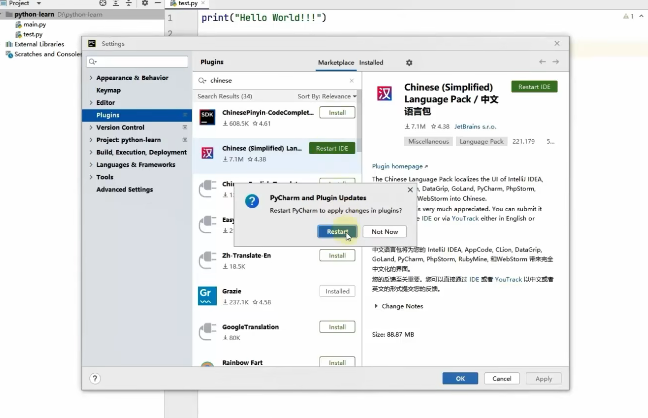Viewport: 648px width, 418px height.
Task: Expand Appearance & Behavior settings
Action: tap(91, 78)
